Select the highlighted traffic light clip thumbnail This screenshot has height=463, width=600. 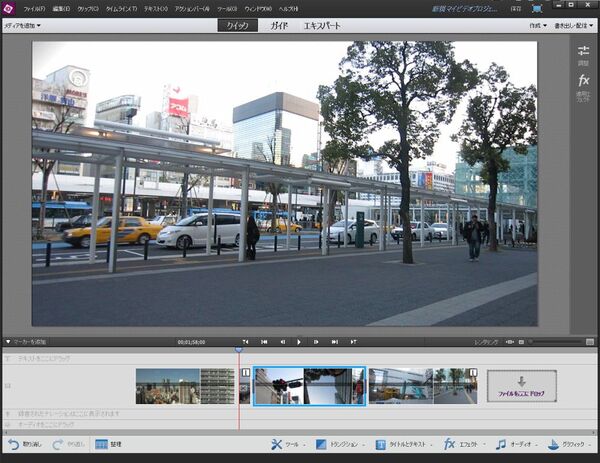click(x=309, y=386)
